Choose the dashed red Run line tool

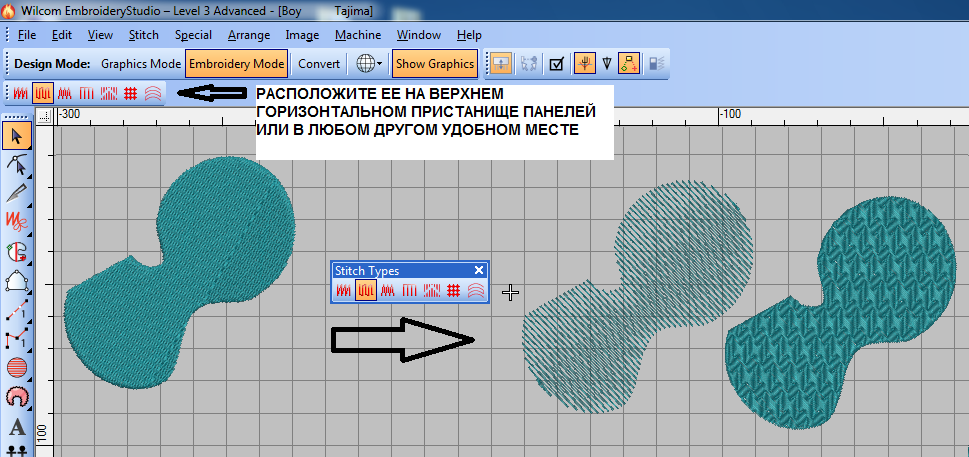click(17, 311)
